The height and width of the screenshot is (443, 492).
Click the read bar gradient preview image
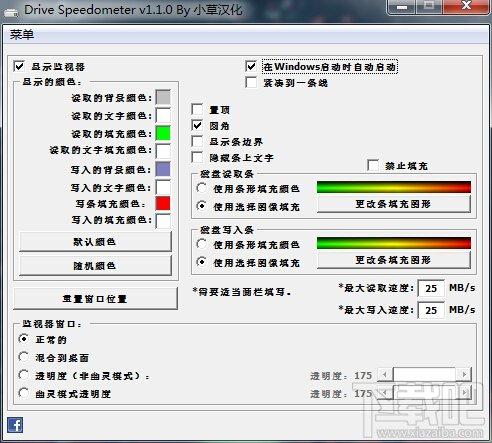394,187
